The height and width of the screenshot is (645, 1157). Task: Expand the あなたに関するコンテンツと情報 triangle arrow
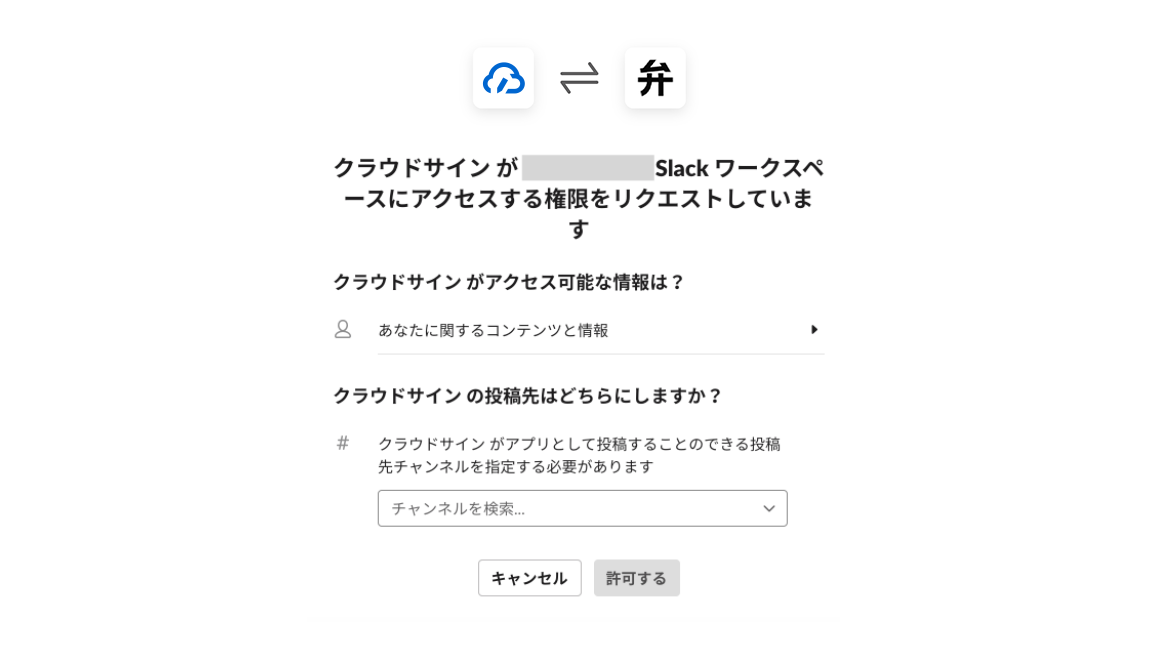pos(814,329)
